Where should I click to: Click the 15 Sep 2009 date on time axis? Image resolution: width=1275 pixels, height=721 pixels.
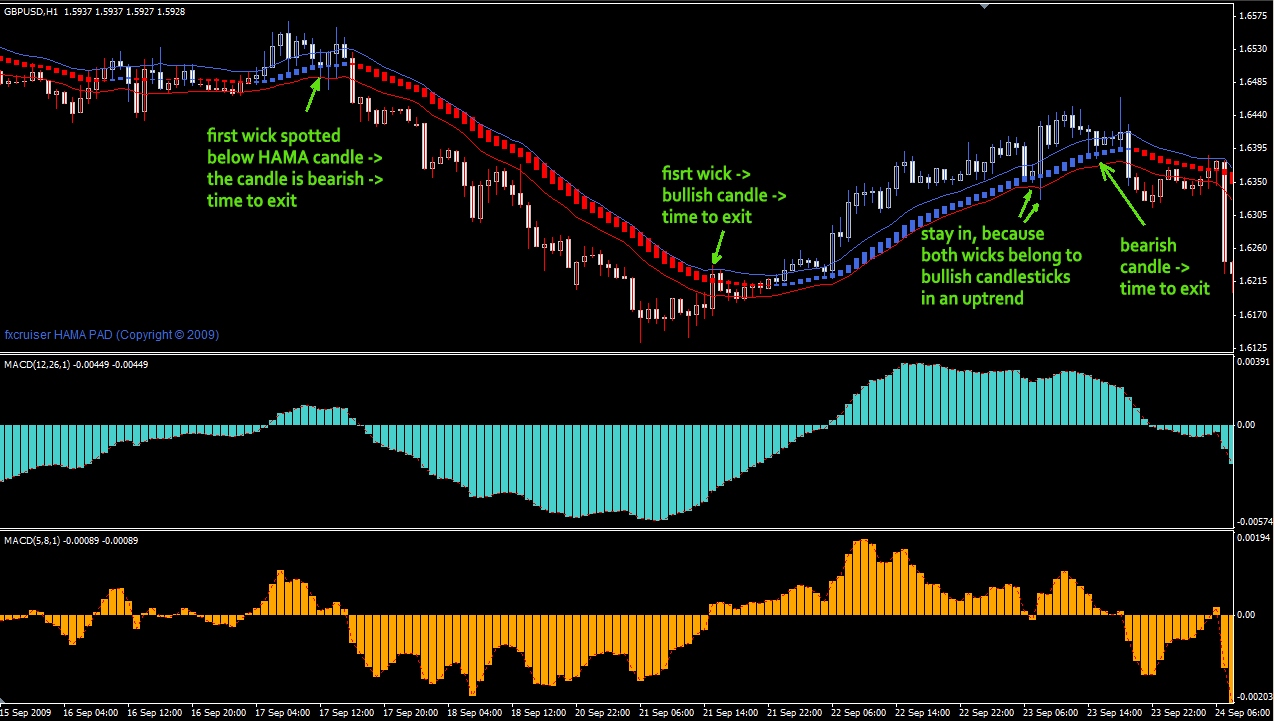click(x=28, y=713)
